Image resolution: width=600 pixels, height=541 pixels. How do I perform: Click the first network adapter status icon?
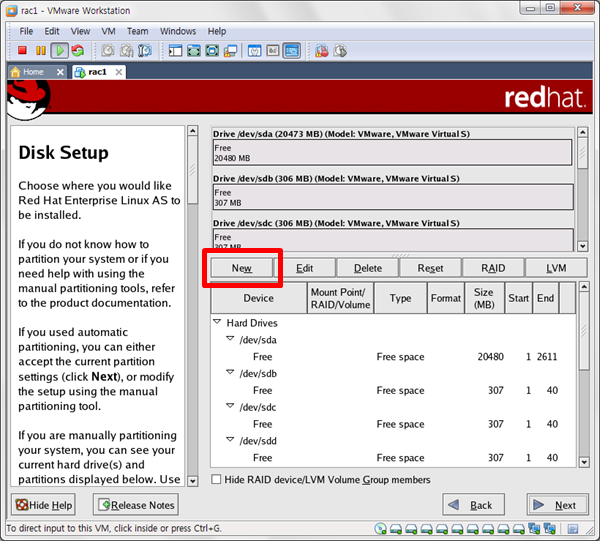(x=534, y=529)
